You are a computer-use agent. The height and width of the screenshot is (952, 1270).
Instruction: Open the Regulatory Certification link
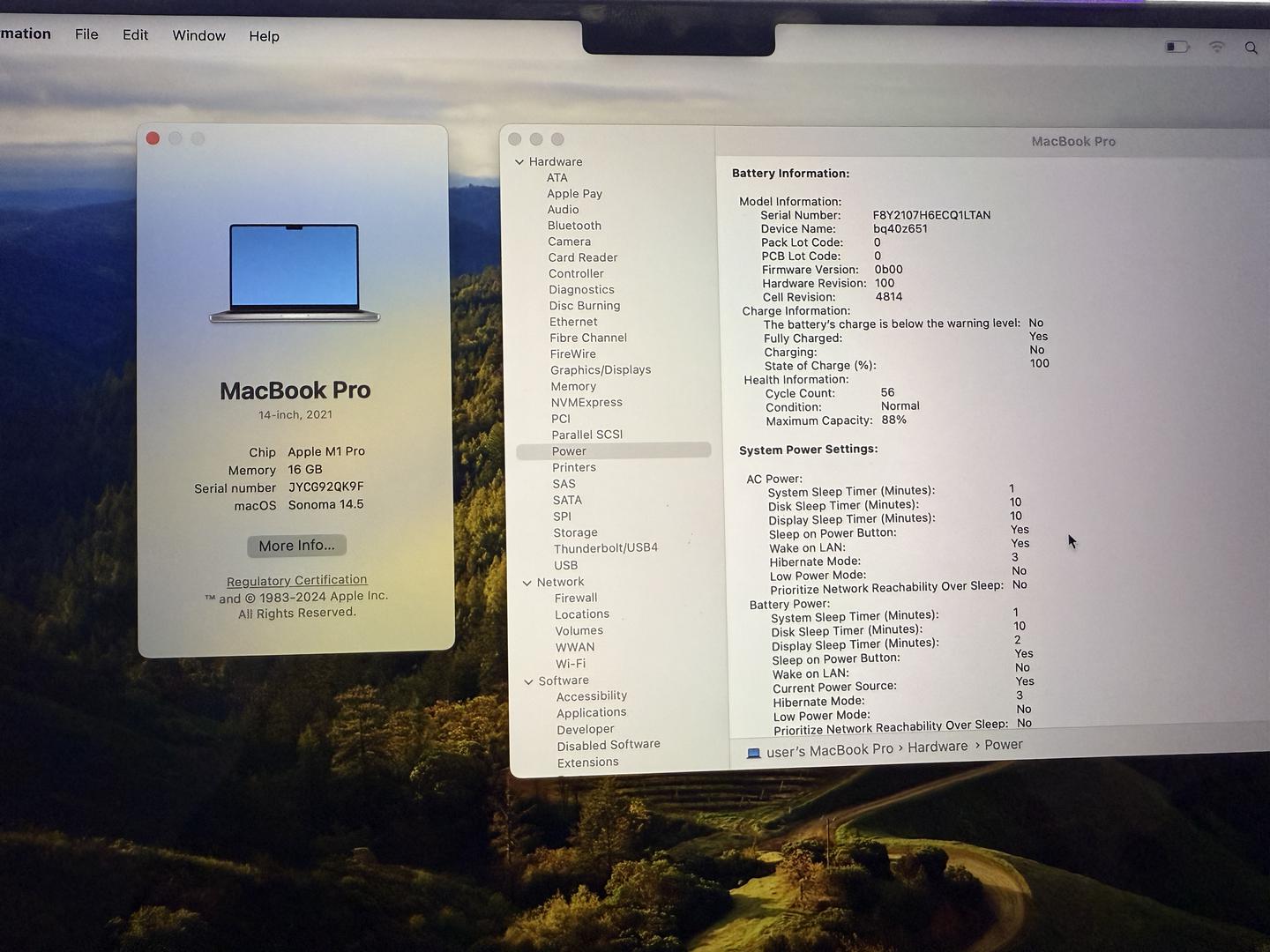point(296,580)
